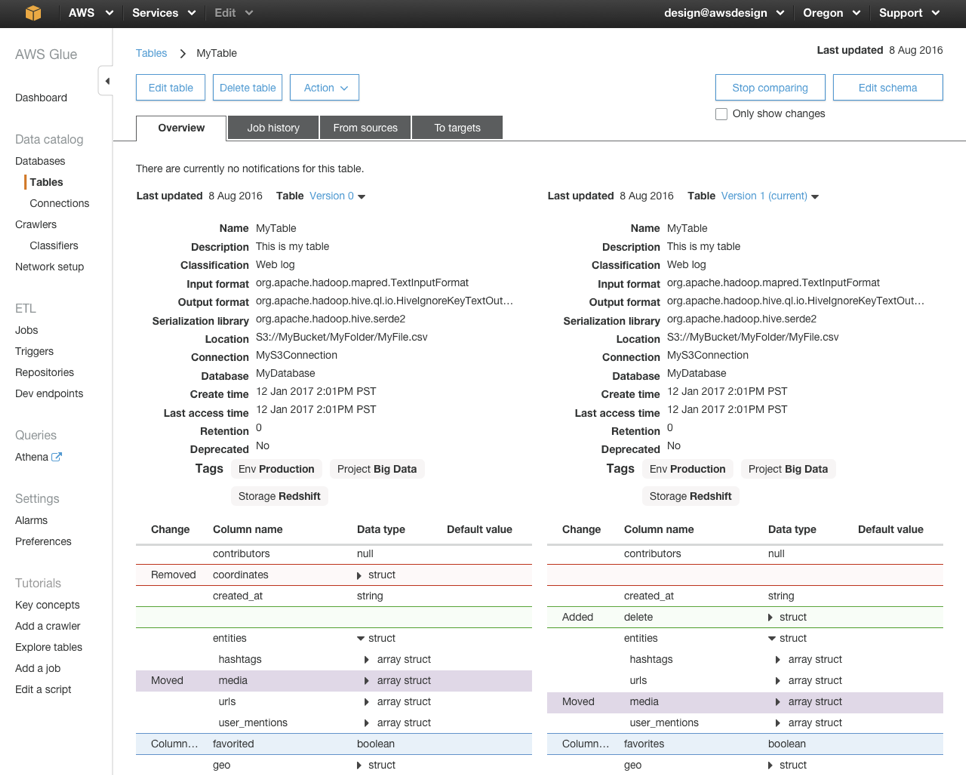The image size is (966, 775).
Task: Expand the coordinates struct in left table
Action: click(359, 575)
